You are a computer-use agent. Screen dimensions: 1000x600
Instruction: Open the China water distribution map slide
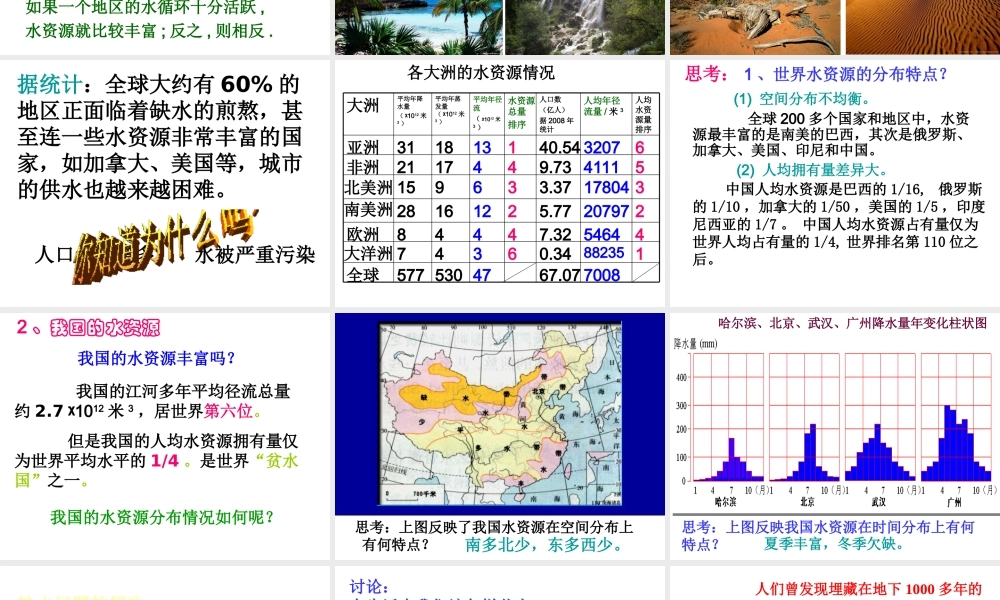click(500, 436)
